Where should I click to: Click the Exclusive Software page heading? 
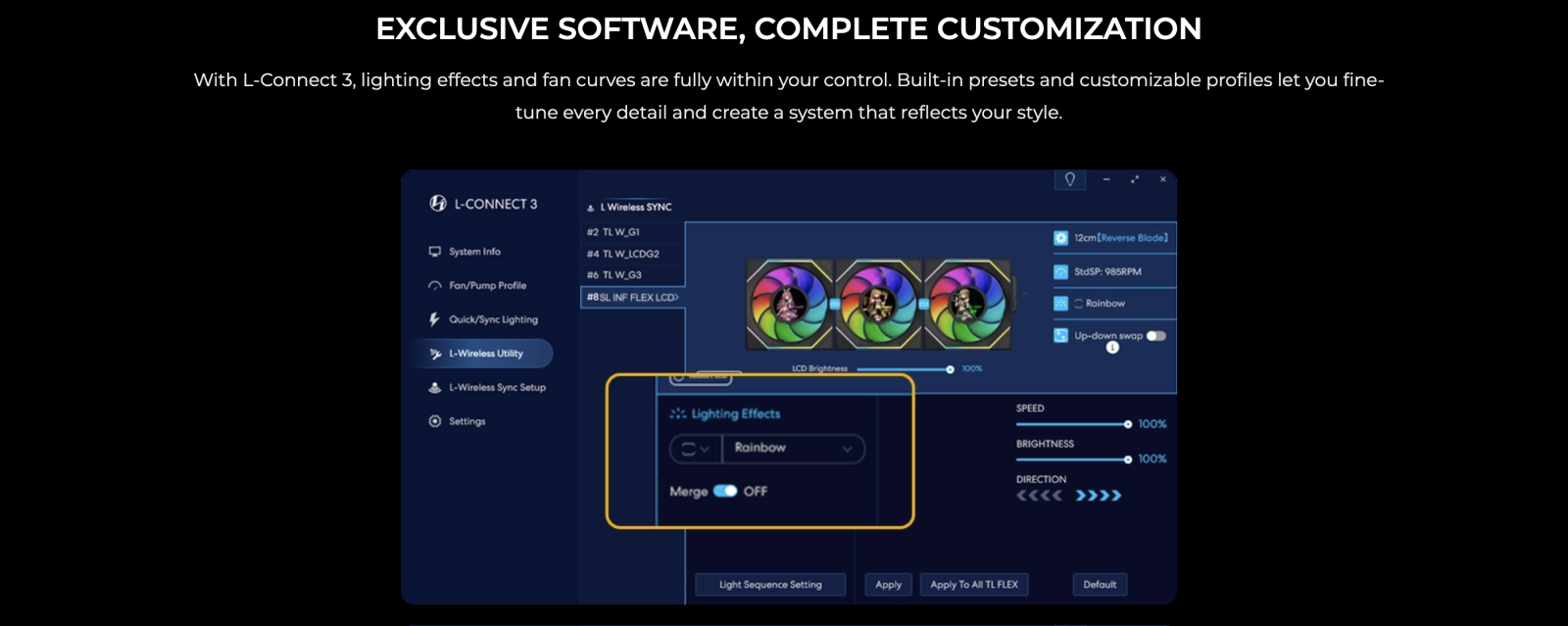click(789, 28)
